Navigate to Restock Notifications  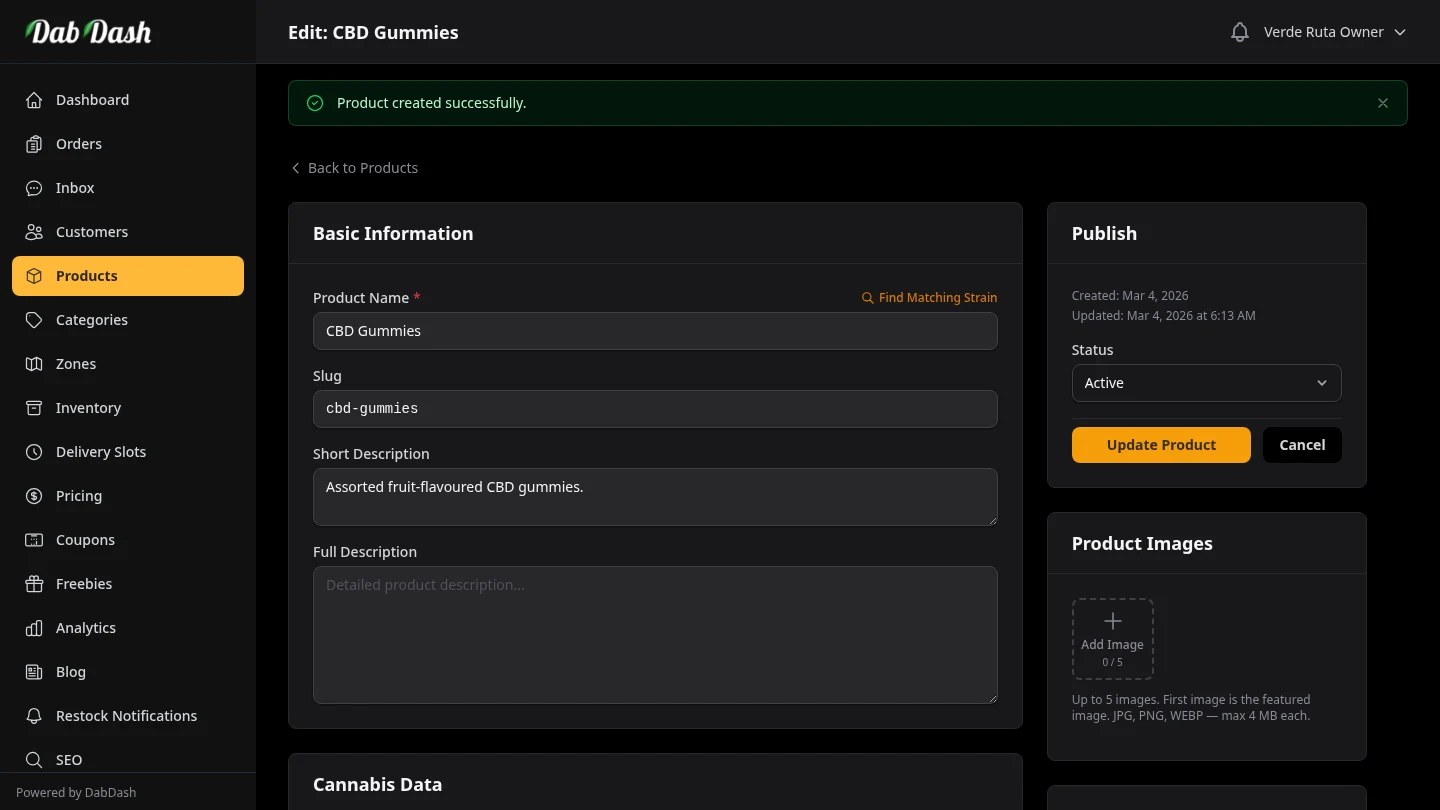point(127,716)
